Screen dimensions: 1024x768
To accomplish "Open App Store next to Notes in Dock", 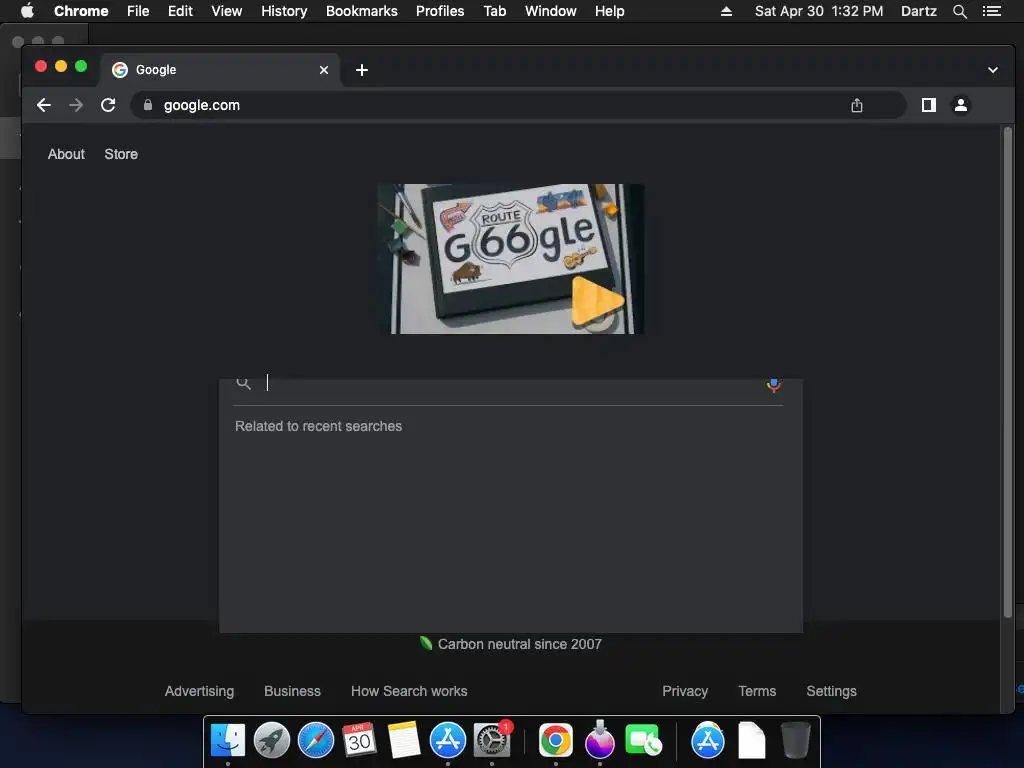I will tap(447, 741).
